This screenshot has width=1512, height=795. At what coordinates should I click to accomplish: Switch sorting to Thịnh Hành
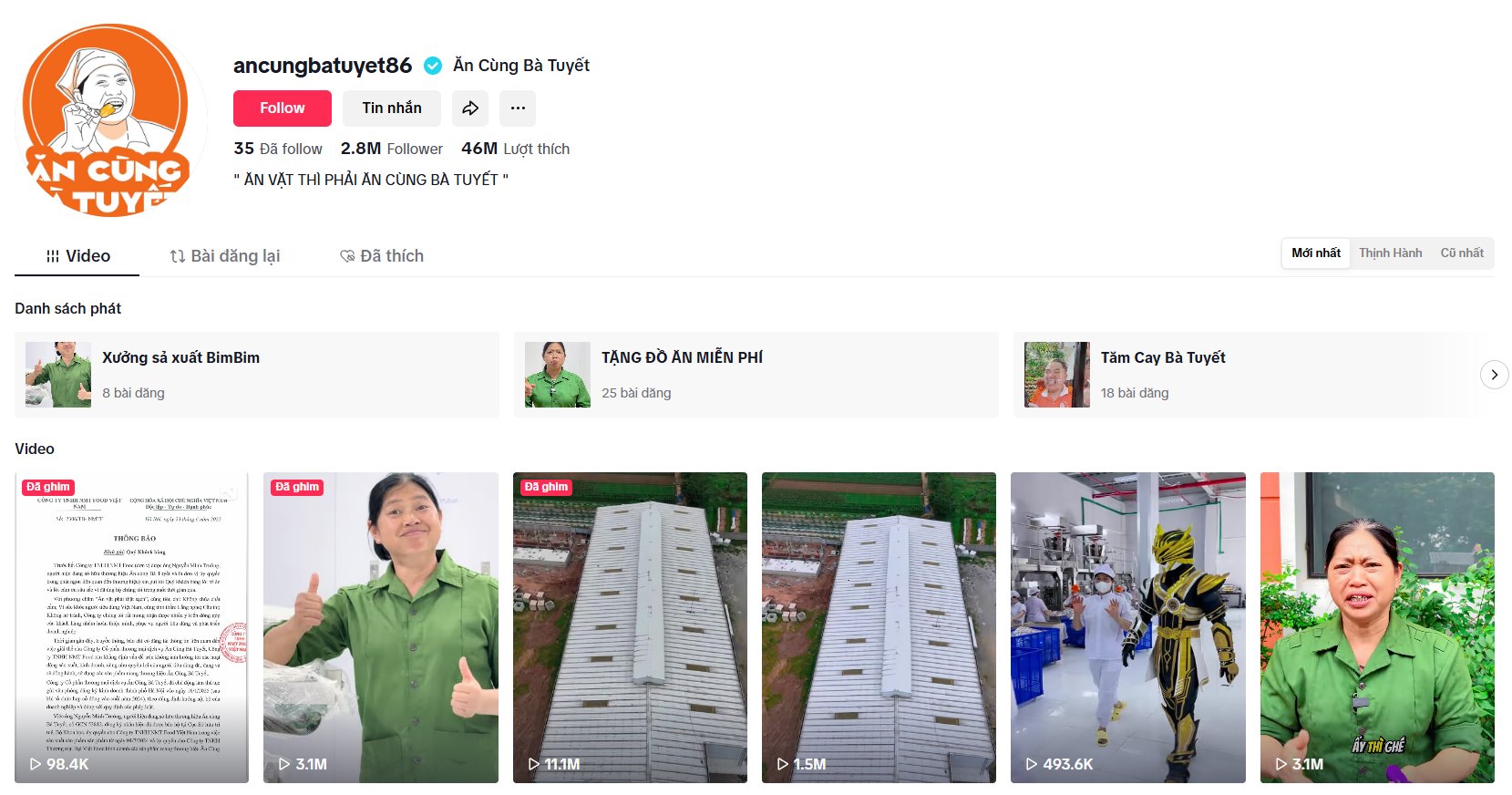point(1391,253)
